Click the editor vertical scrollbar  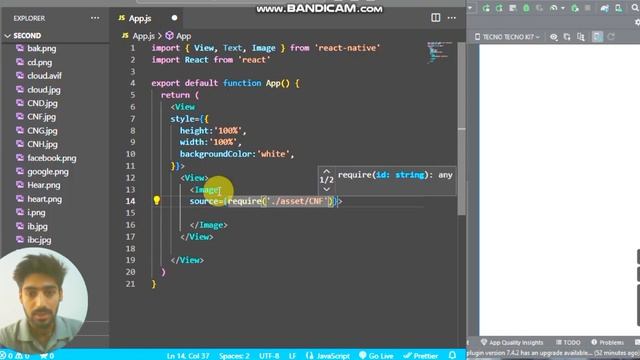point(462,129)
